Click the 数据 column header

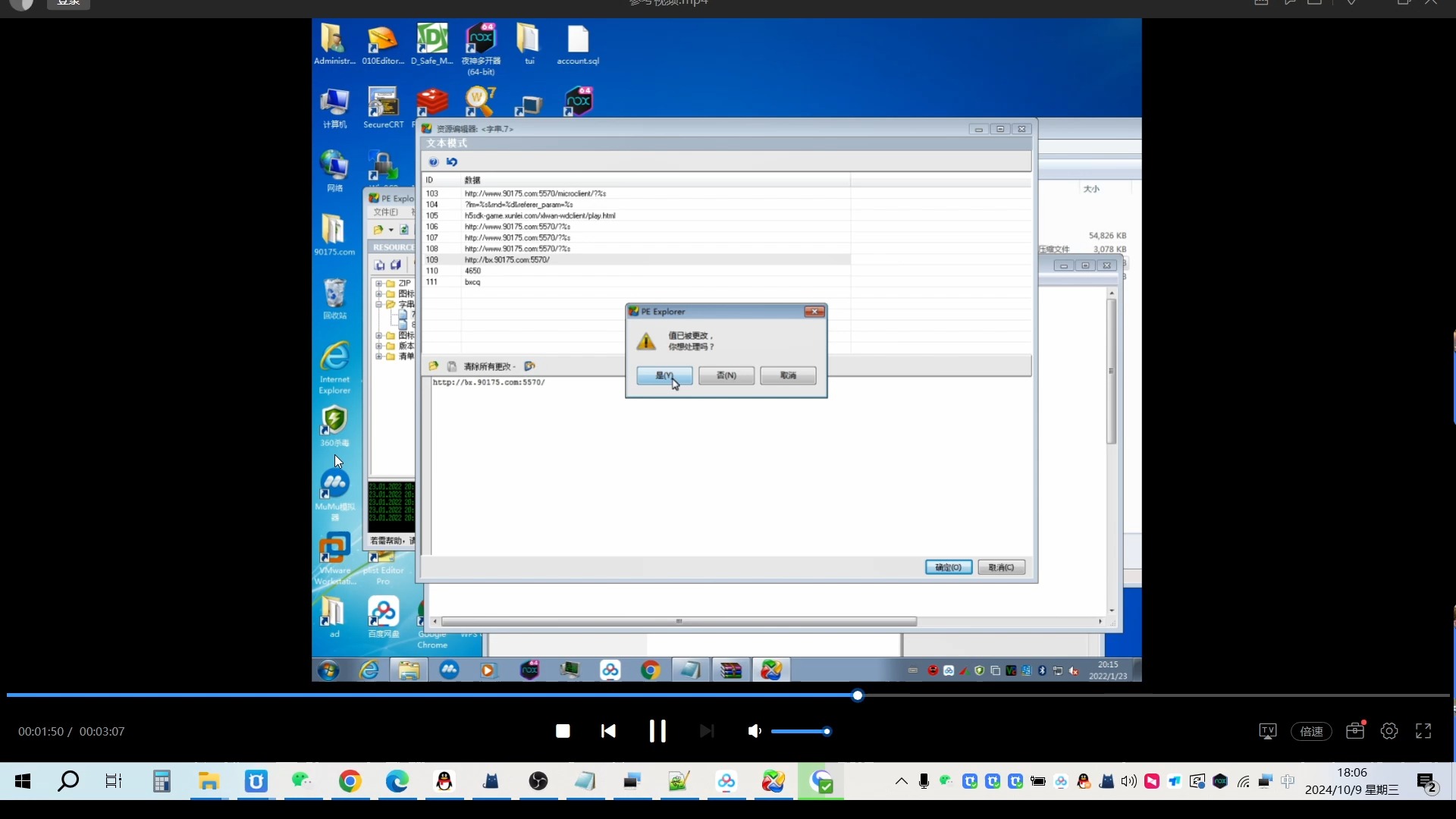point(655,180)
